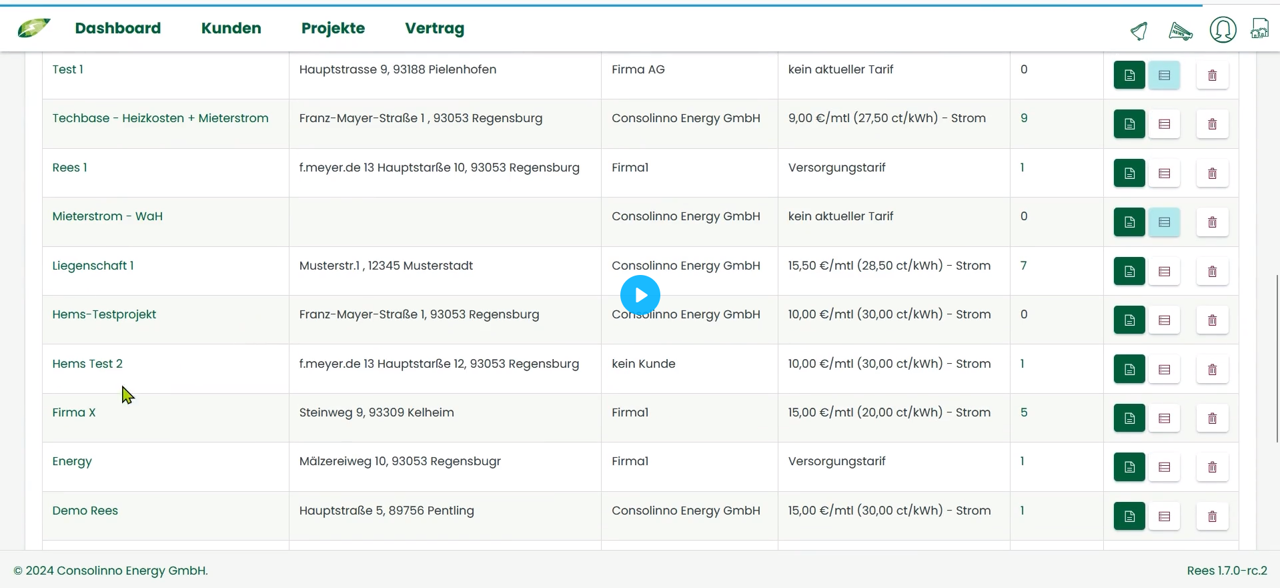The image size is (1280, 588).
Task: Open the user profile icon
Action: coord(1223,30)
